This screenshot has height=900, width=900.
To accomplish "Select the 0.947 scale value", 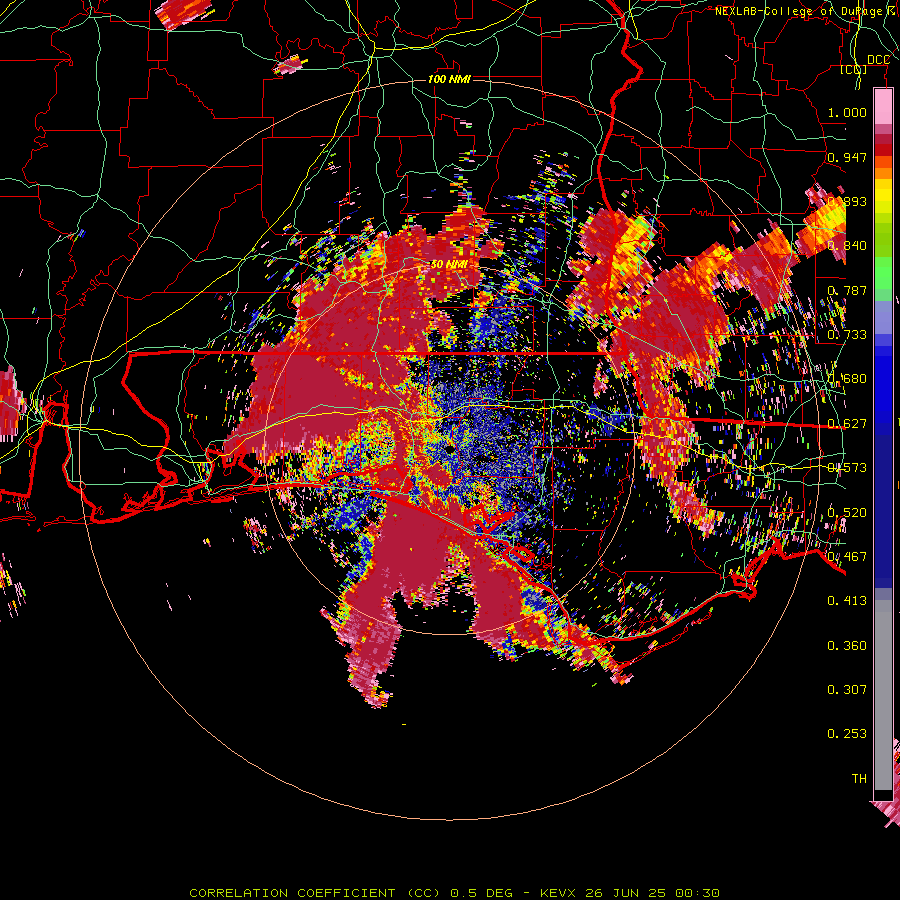I will pyautogui.click(x=847, y=157).
